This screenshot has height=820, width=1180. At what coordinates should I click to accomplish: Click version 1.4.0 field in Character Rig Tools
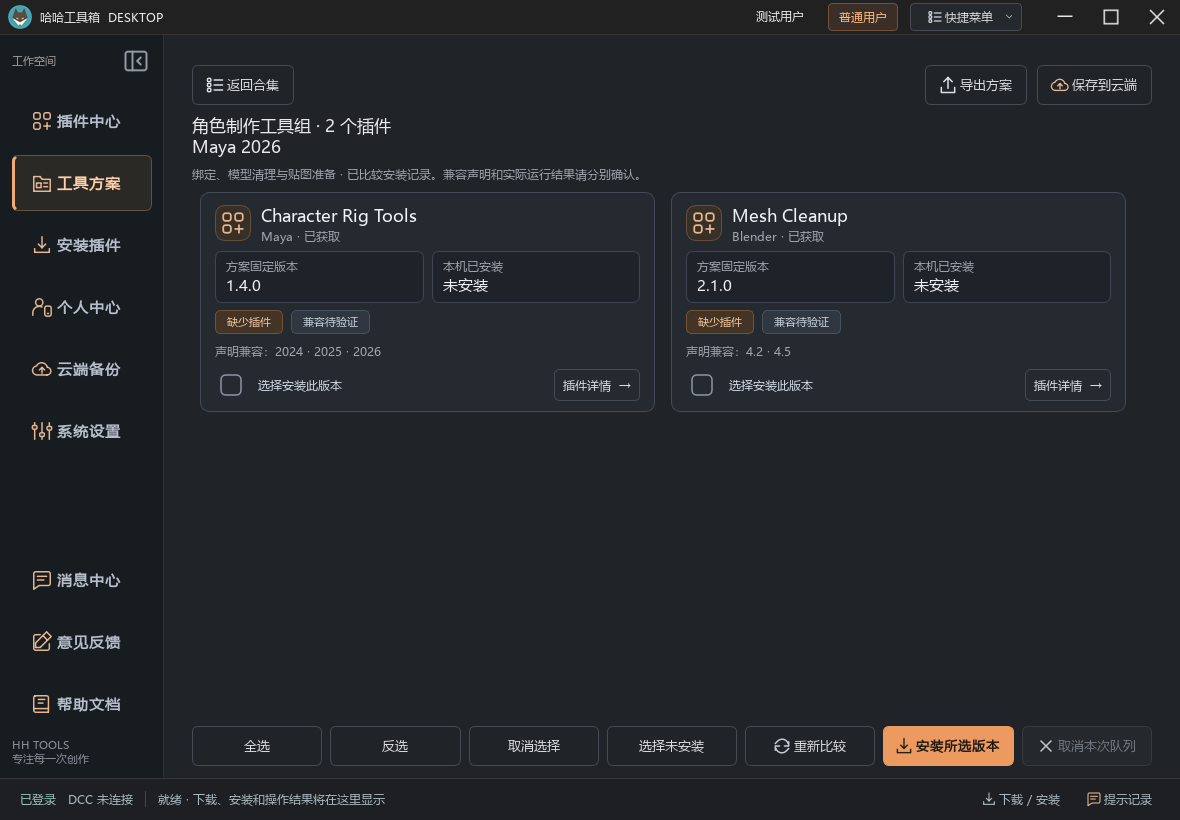point(319,277)
